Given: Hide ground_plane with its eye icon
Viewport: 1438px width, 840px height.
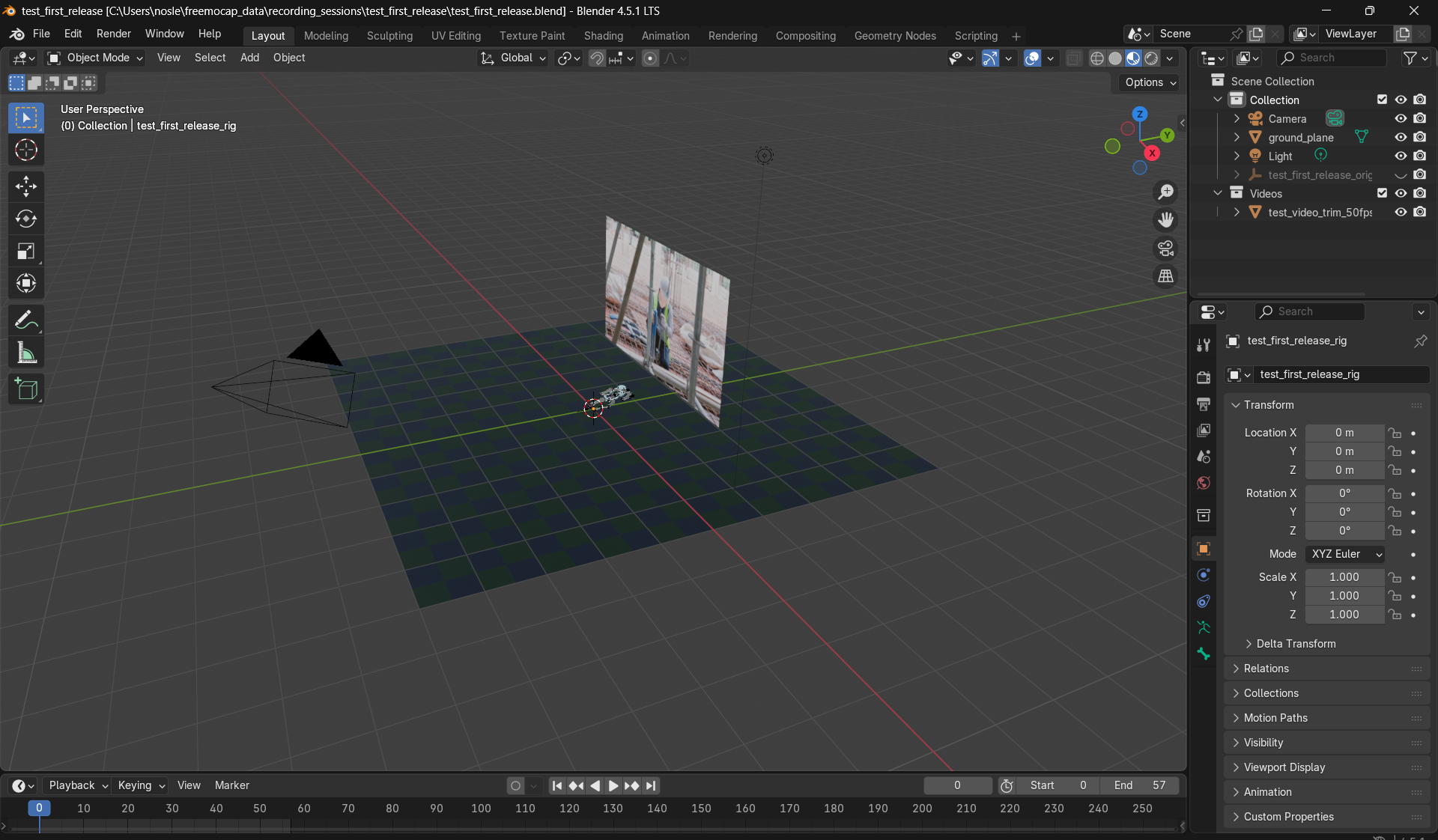Looking at the screenshot, I should (x=1401, y=137).
